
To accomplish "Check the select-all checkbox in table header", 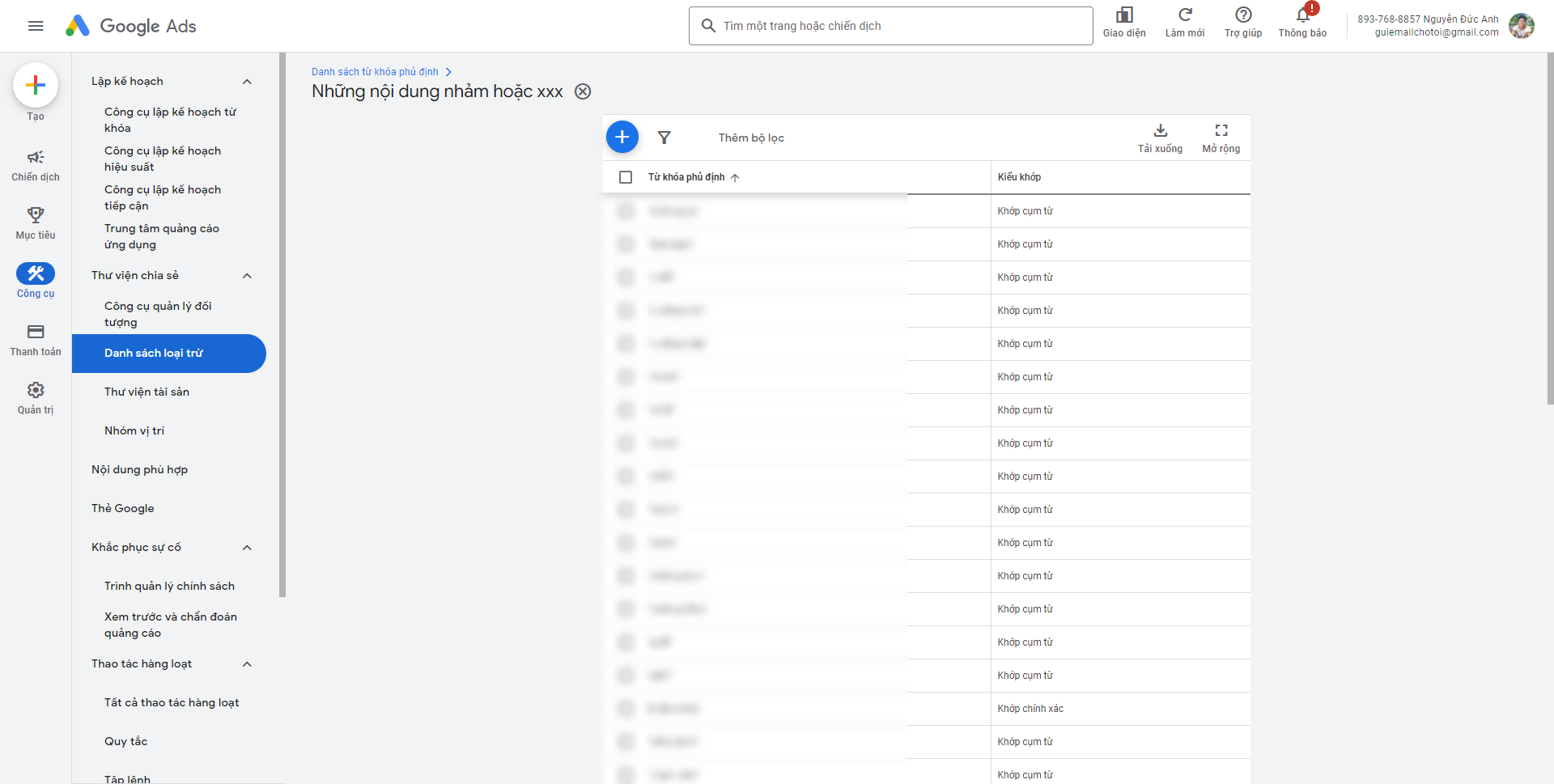I will tap(626, 177).
